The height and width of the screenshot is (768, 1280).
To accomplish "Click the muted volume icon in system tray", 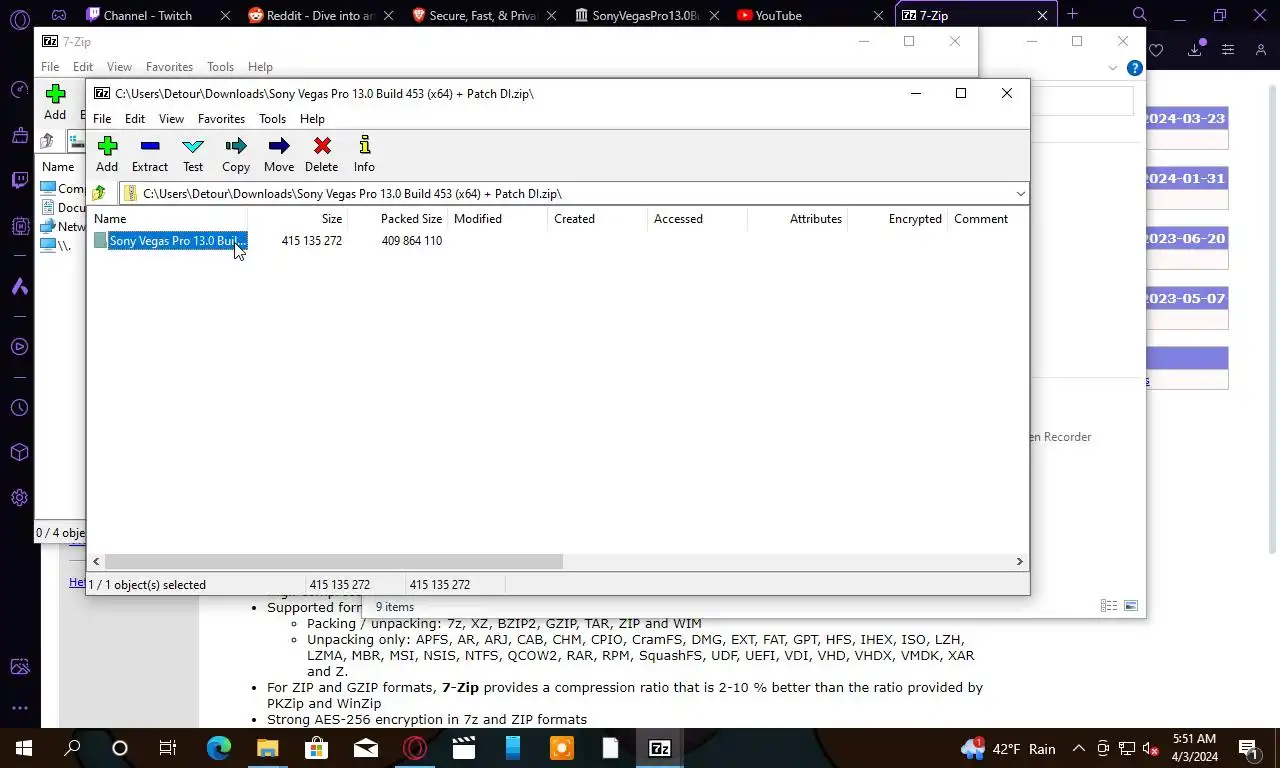I will pyautogui.click(x=1150, y=748).
